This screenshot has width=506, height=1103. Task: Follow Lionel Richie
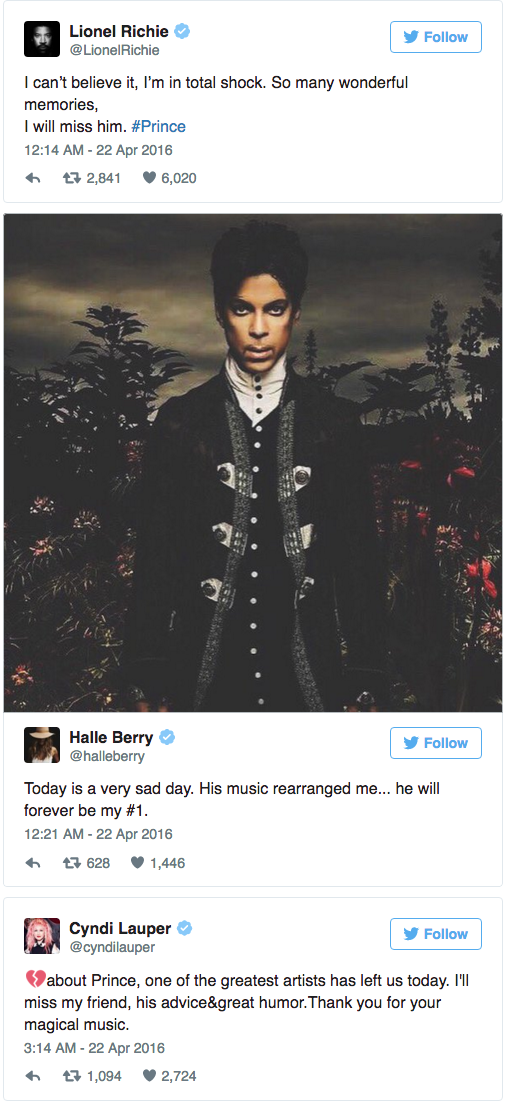(436, 37)
